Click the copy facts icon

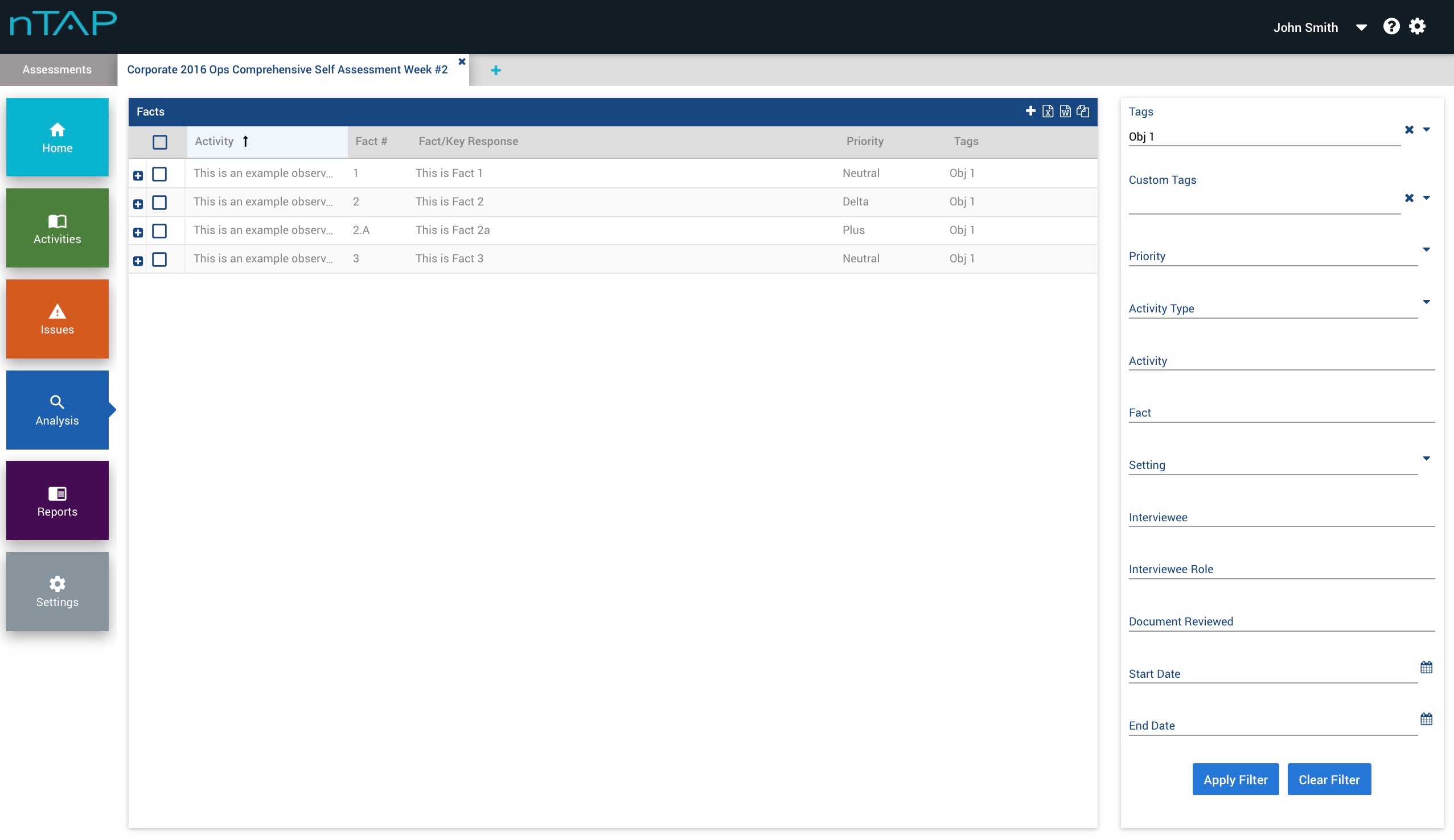(x=1083, y=112)
